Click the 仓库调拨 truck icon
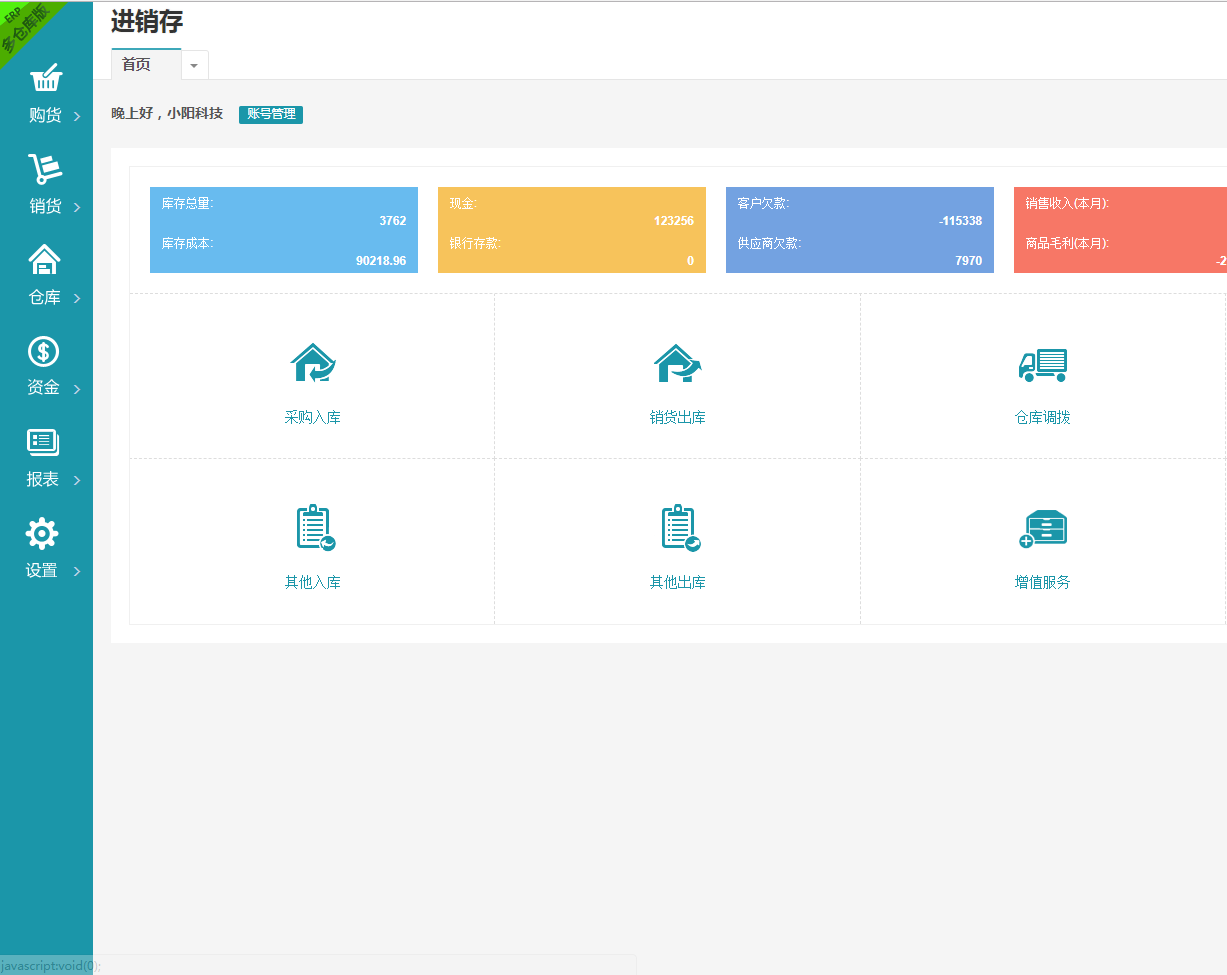Viewport: 1227px width, 975px height. pyautogui.click(x=1043, y=365)
